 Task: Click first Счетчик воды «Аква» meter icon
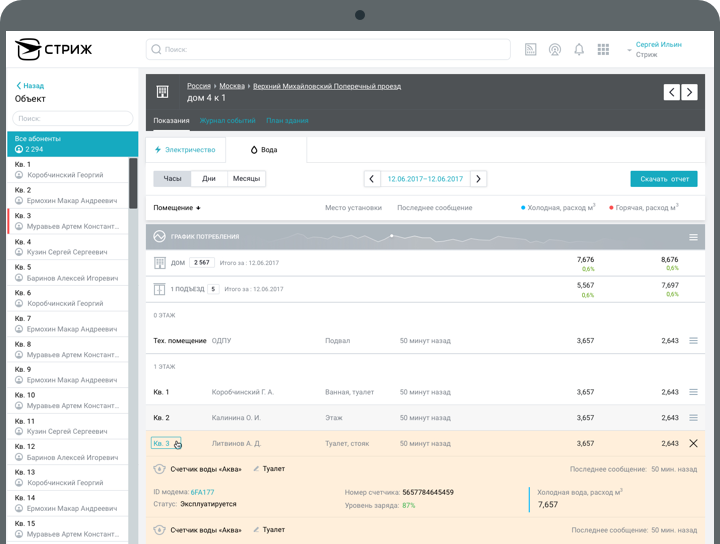click(159, 469)
